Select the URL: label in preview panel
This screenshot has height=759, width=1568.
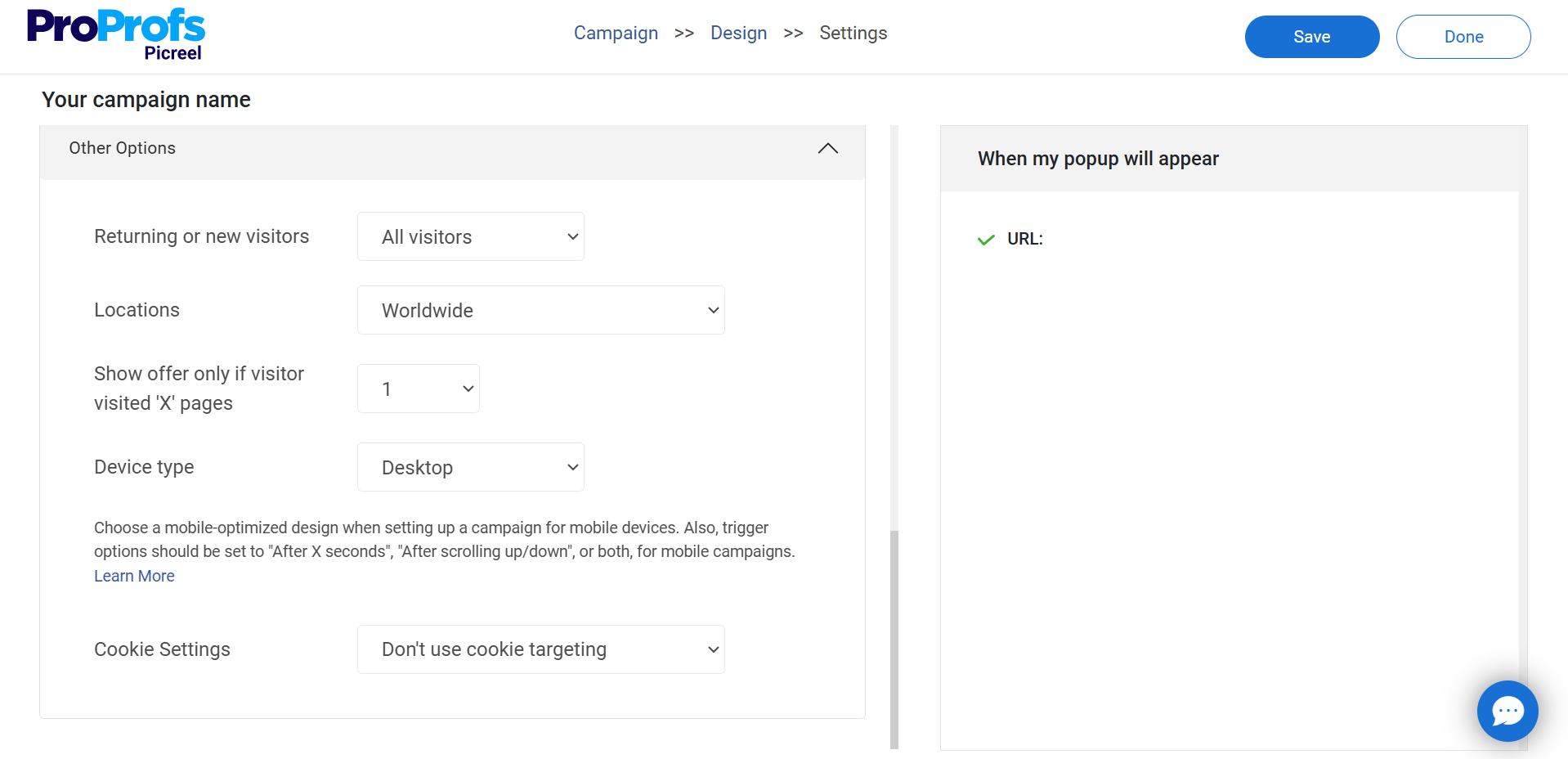[x=1024, y=239]
